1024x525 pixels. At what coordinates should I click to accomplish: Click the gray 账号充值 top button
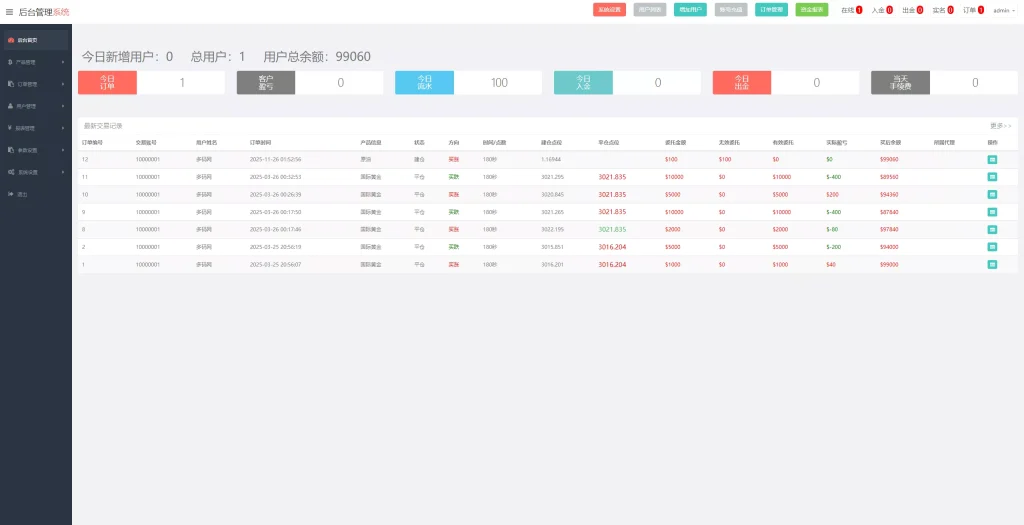coord(731,10)
